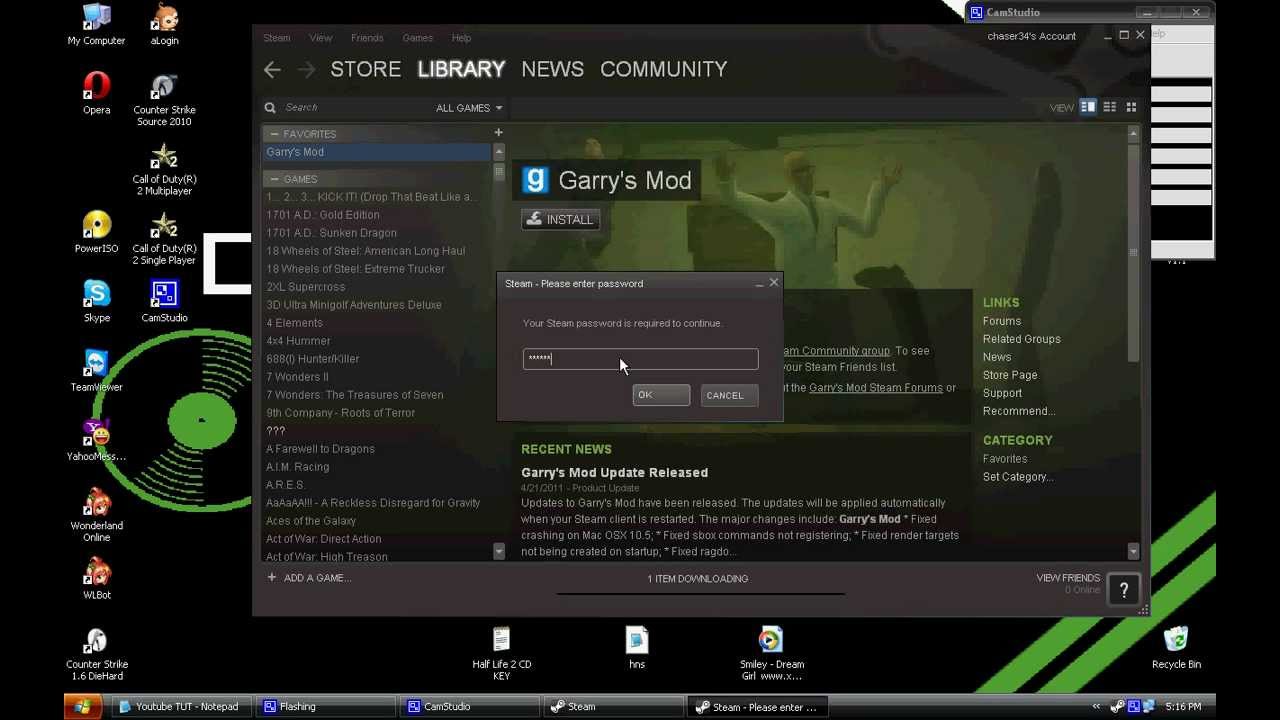This screenshot has width=1280, height=720.
Task: Click the password input field
Action: (x=640, y=358)
